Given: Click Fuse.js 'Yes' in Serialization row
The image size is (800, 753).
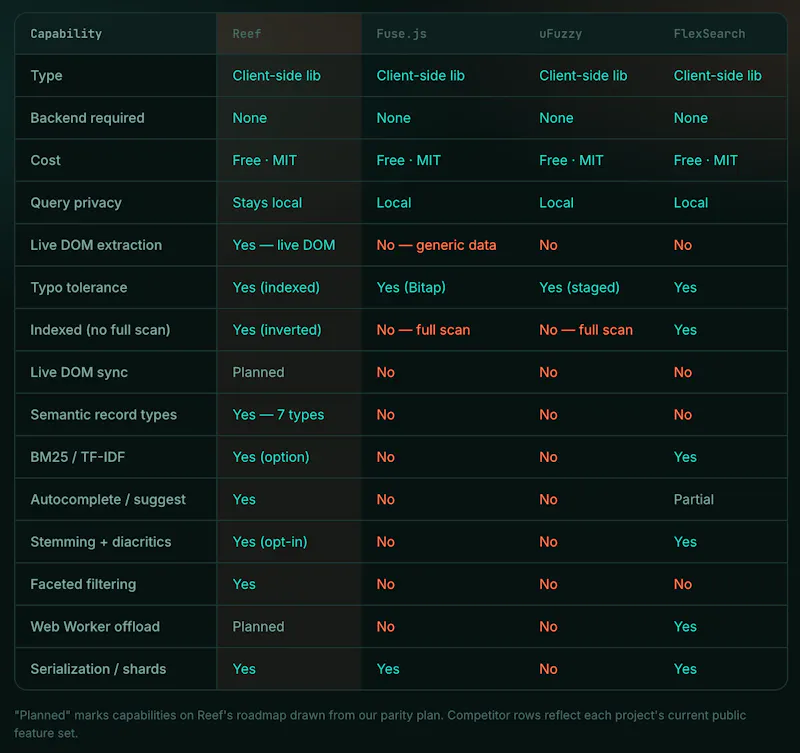Looking at the screenshot, I should (x=388, y=668).
